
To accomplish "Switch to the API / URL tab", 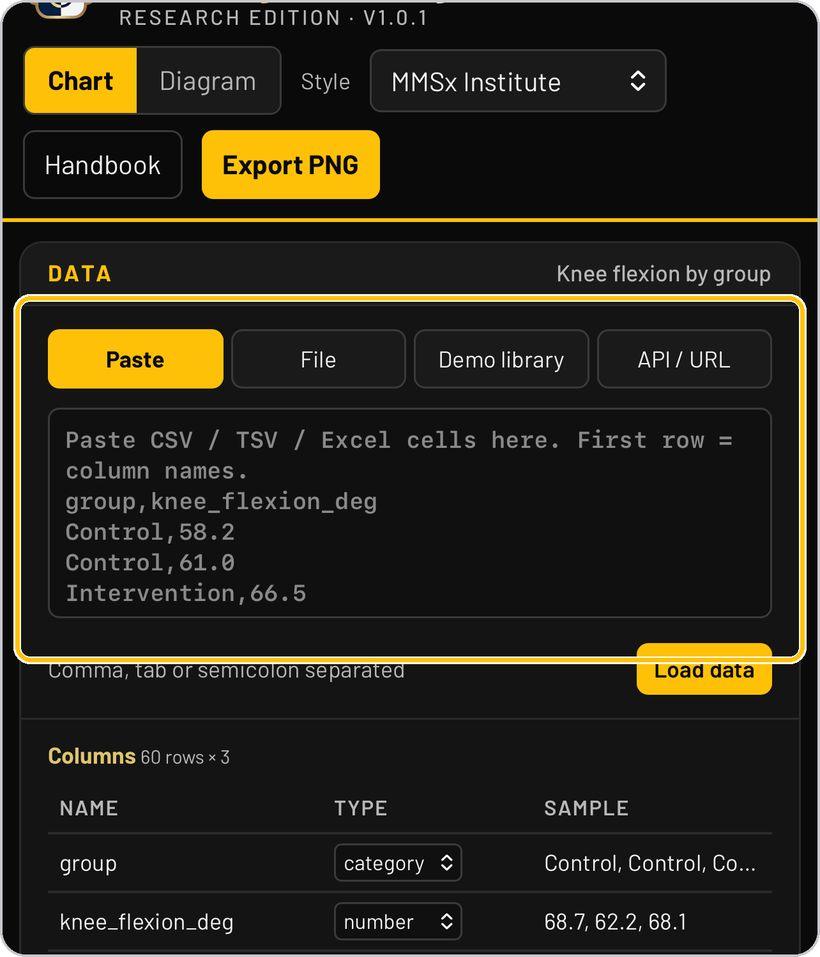I will [684, 359].
